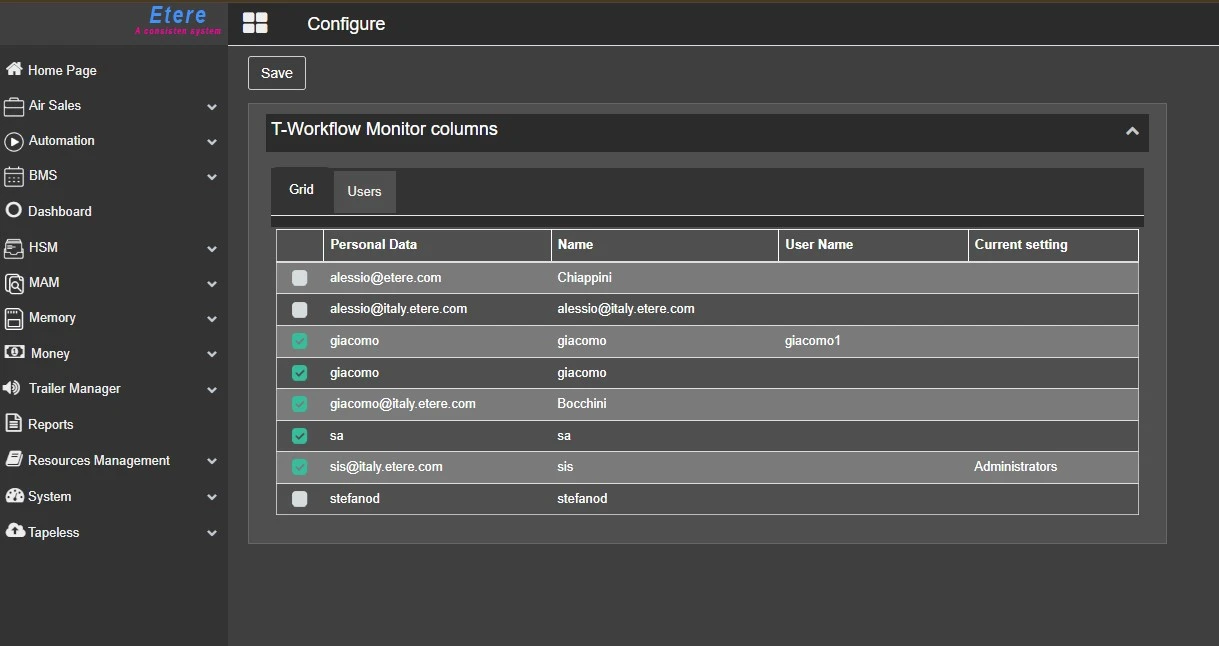The width and height of the screenshot is (1219, 646).
Task: Check the alessio@etere.com row checkbox
Action: [300, 278]
